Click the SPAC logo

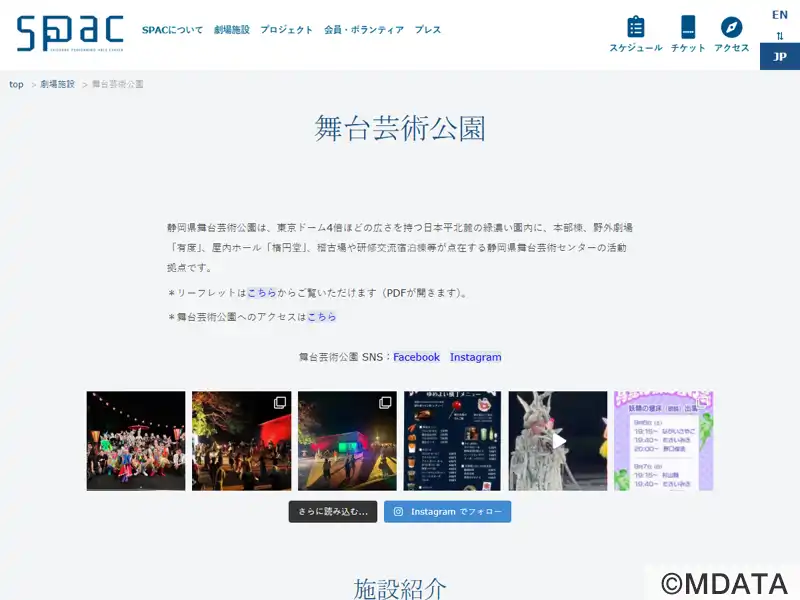point(70,33)
